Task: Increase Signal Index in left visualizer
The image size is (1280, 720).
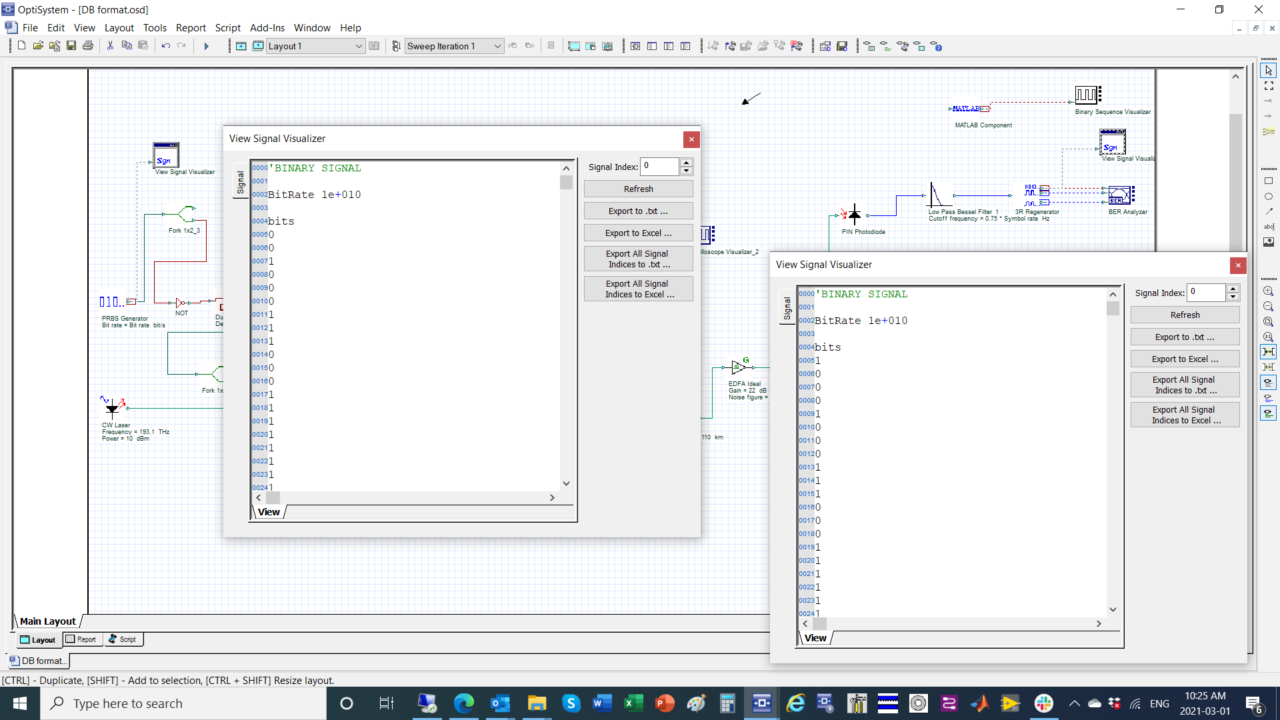Action: click(x=686, y=163)
